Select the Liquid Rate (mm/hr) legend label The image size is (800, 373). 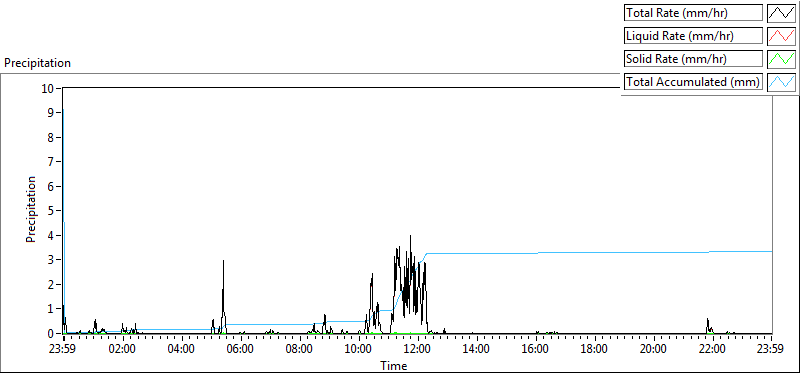(693, 36)
